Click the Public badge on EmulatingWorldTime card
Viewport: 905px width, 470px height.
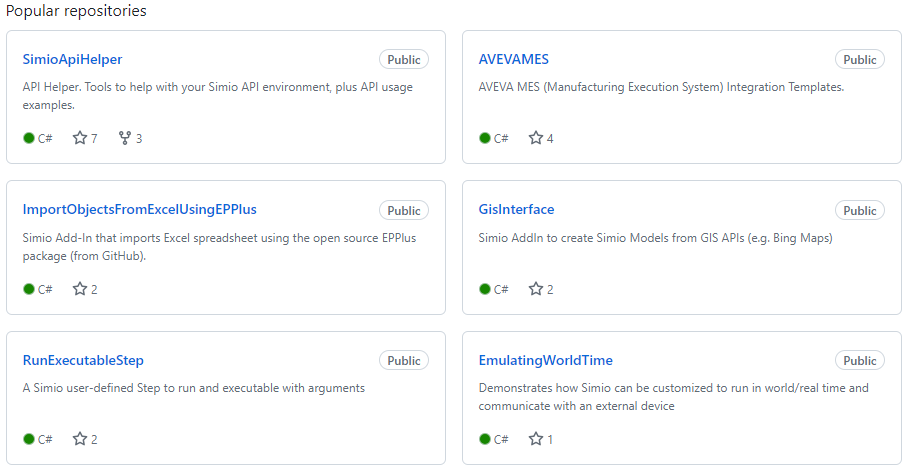tap(860, 361)
